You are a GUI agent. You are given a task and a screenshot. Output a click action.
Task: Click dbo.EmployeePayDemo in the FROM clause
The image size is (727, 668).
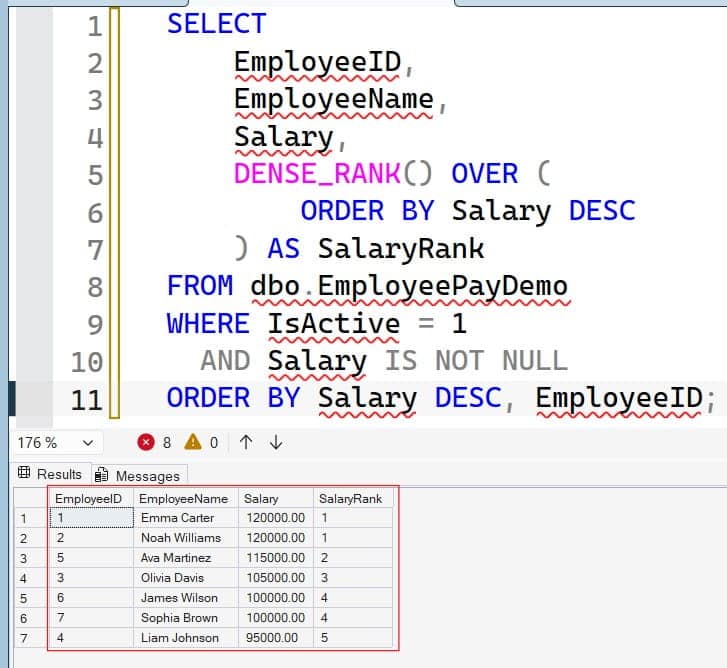click(409, 286)
